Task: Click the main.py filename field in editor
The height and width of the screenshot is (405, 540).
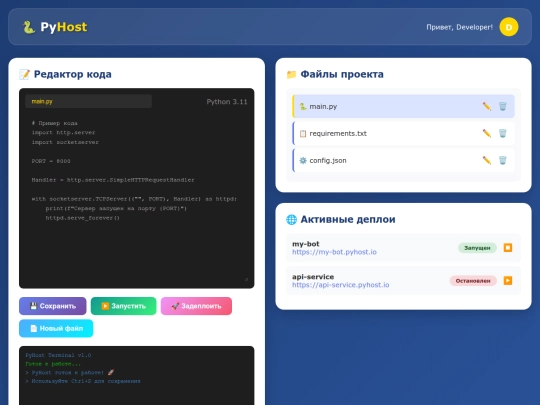Action: [x=89, y=101]
